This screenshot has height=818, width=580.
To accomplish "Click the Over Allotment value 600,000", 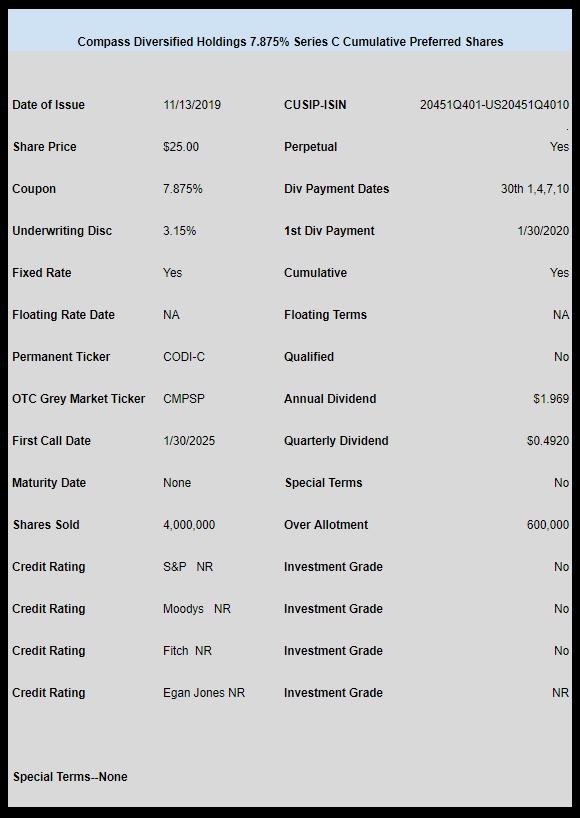I will pyautogui.click(x=548, y=525).
